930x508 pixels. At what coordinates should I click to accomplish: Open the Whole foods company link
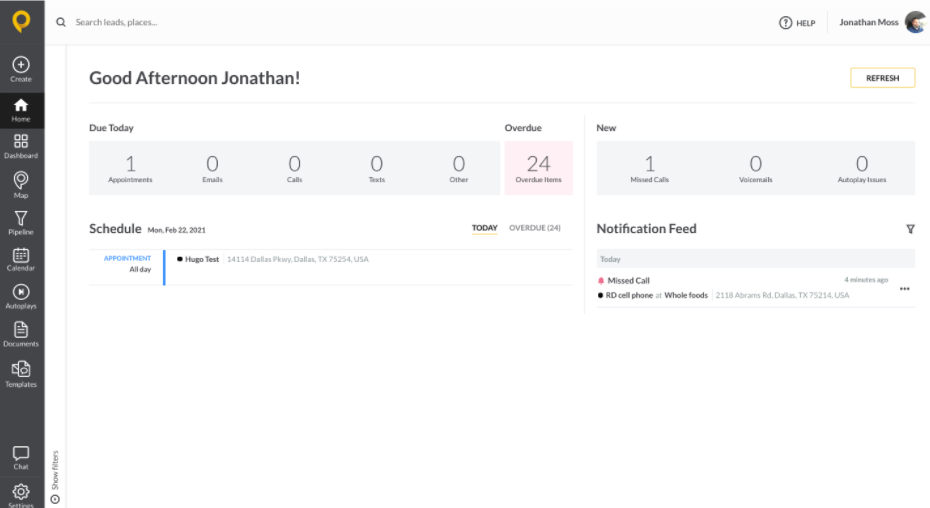pyautogui.click(x=686, y=295)
